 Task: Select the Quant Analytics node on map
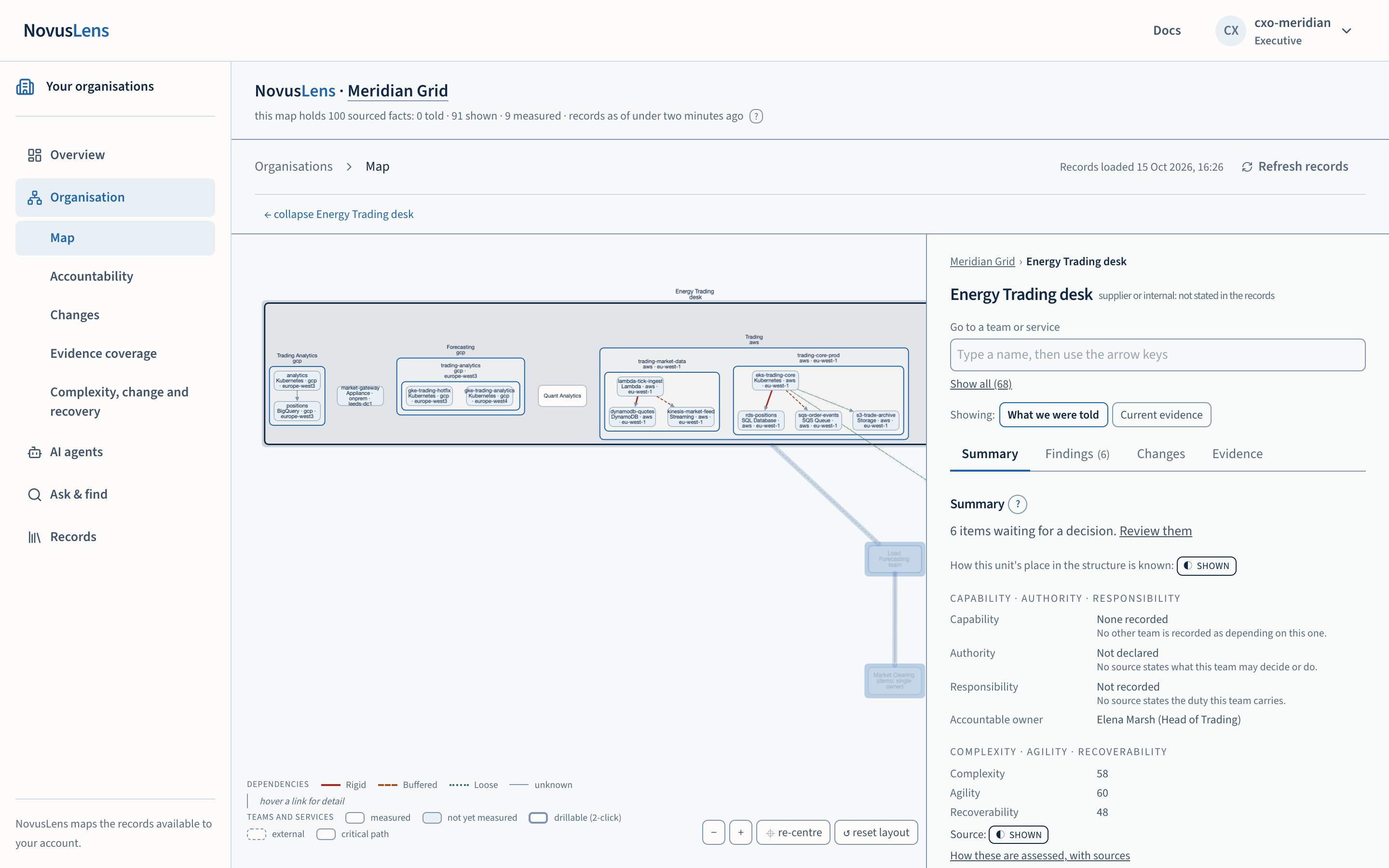(562, 395)
